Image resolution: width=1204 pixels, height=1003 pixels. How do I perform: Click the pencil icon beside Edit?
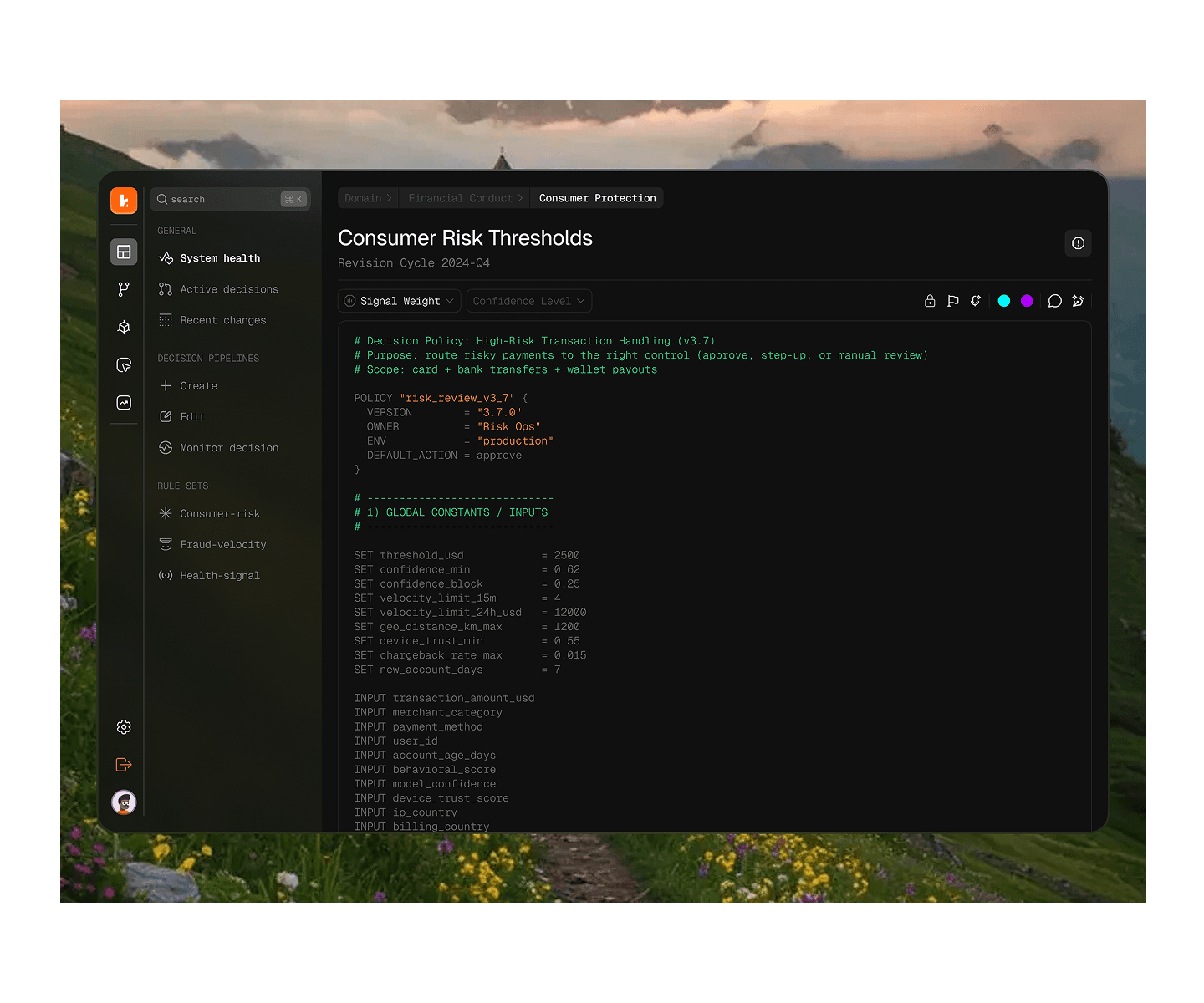pyautogui.click(x=166, y=417)
